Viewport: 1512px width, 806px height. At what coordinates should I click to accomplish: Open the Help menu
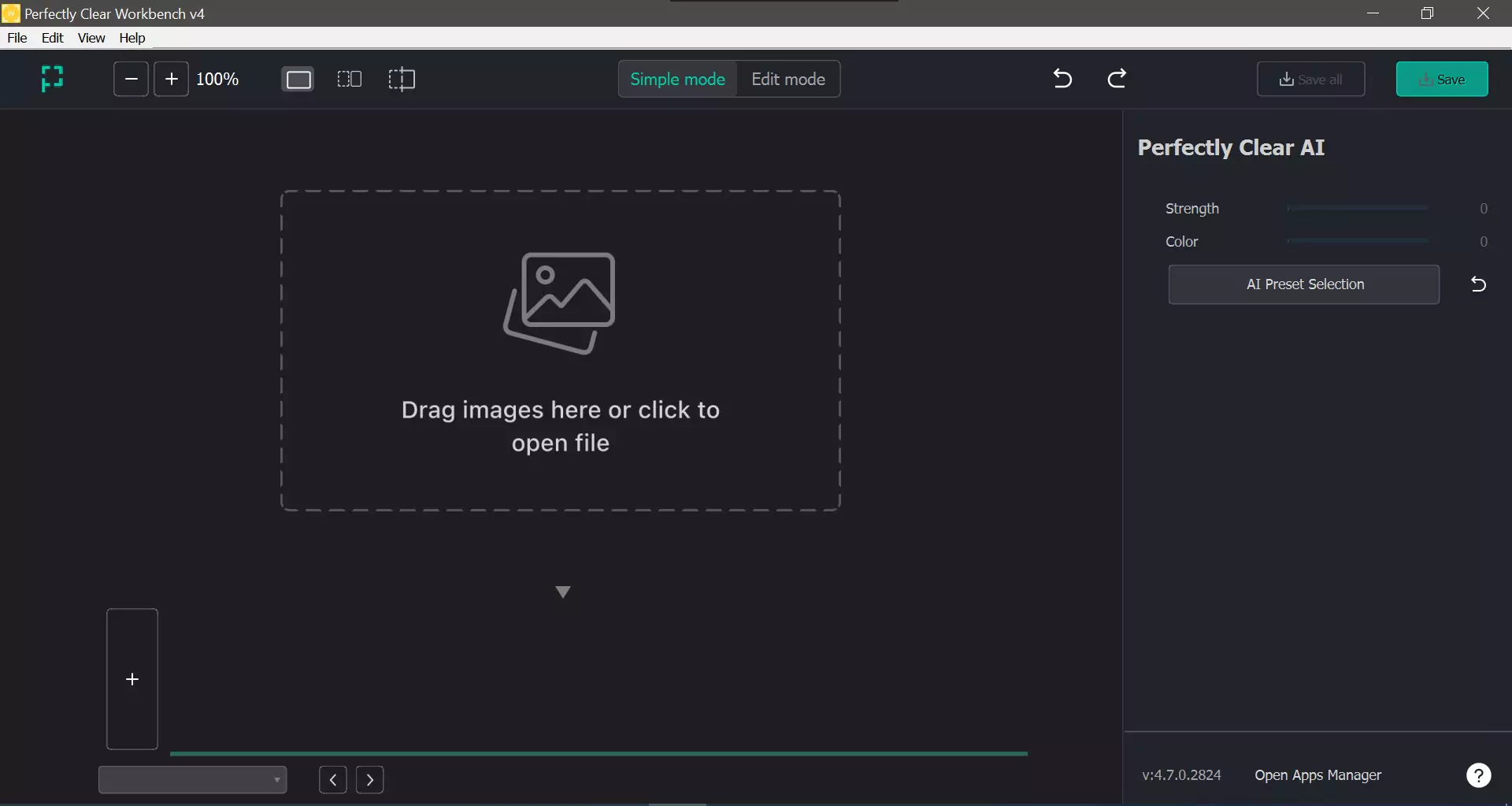pos(132,38)
